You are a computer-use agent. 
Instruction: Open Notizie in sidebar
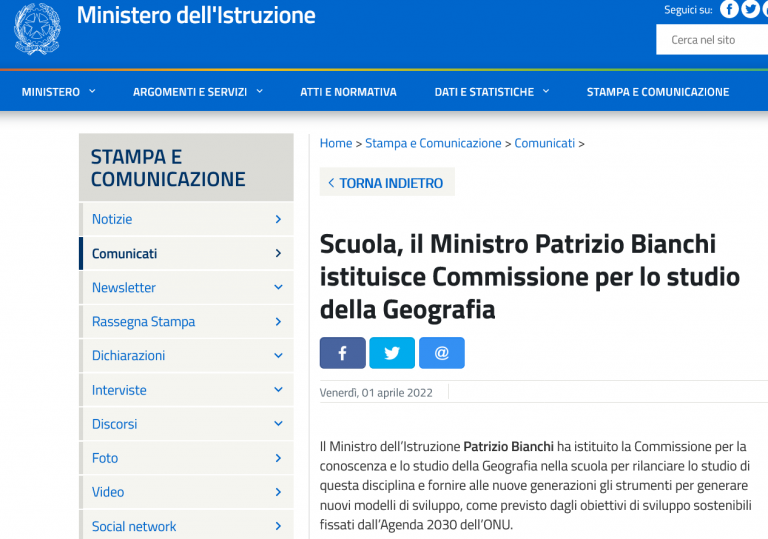click(112, 219)
